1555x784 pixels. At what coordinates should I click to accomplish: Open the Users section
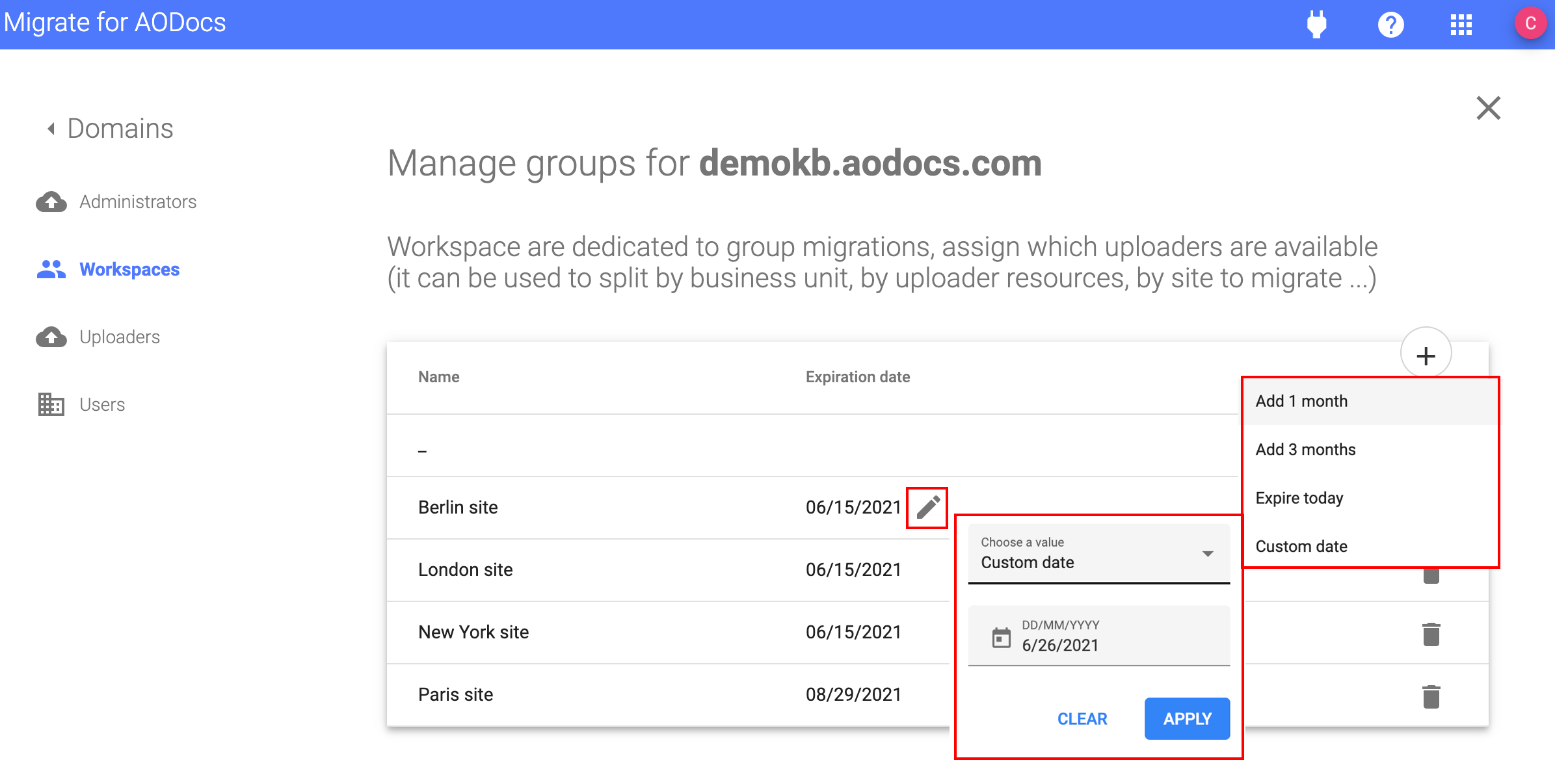[81, 405]
